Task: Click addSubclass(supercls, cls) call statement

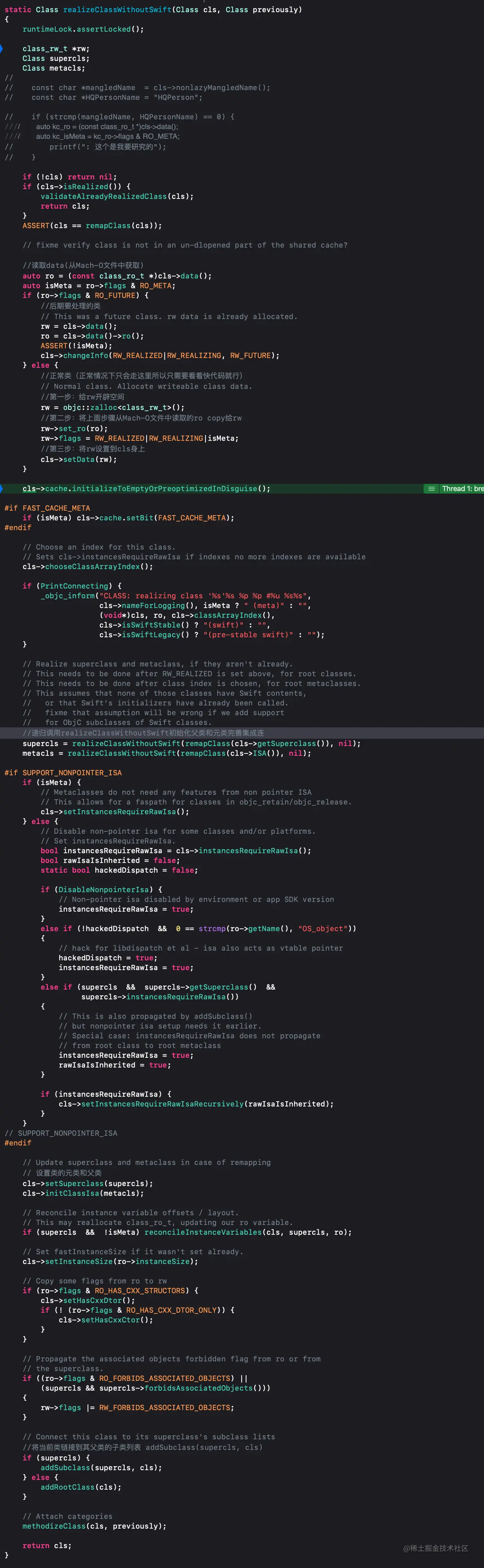Action: (x=101, y=1468)
